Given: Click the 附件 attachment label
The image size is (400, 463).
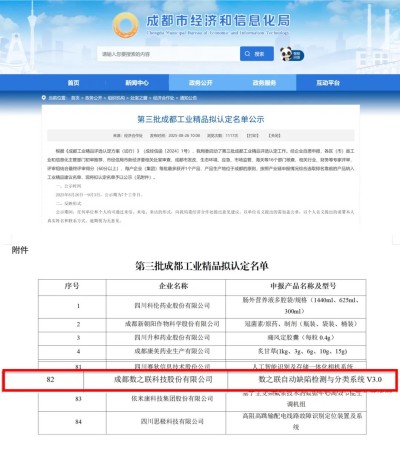Looking at the screenshot, I should pyautogui.click(x=20, y=250).
